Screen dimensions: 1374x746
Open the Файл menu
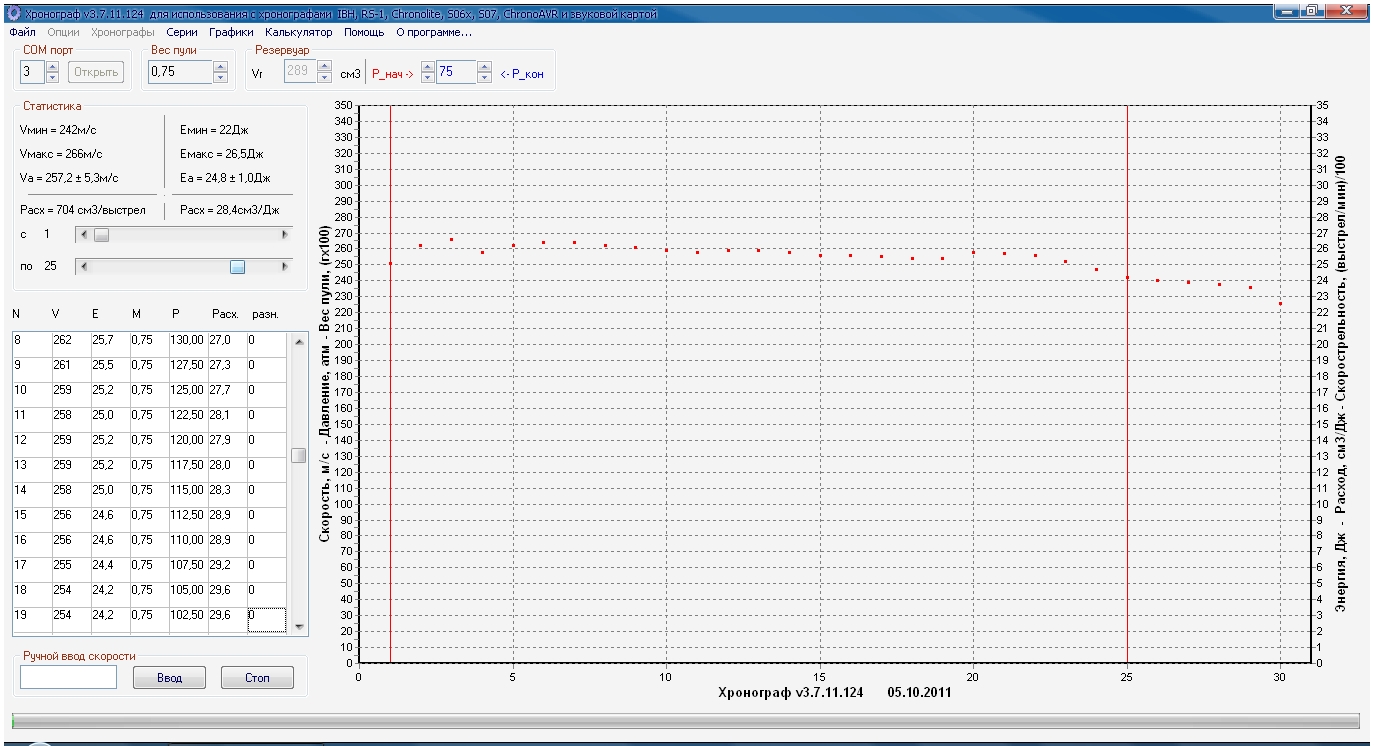tap(22, 32)
